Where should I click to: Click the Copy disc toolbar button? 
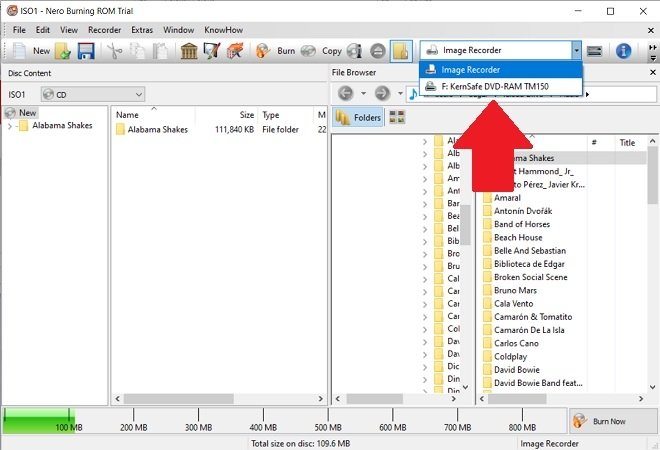click(322, 51)
